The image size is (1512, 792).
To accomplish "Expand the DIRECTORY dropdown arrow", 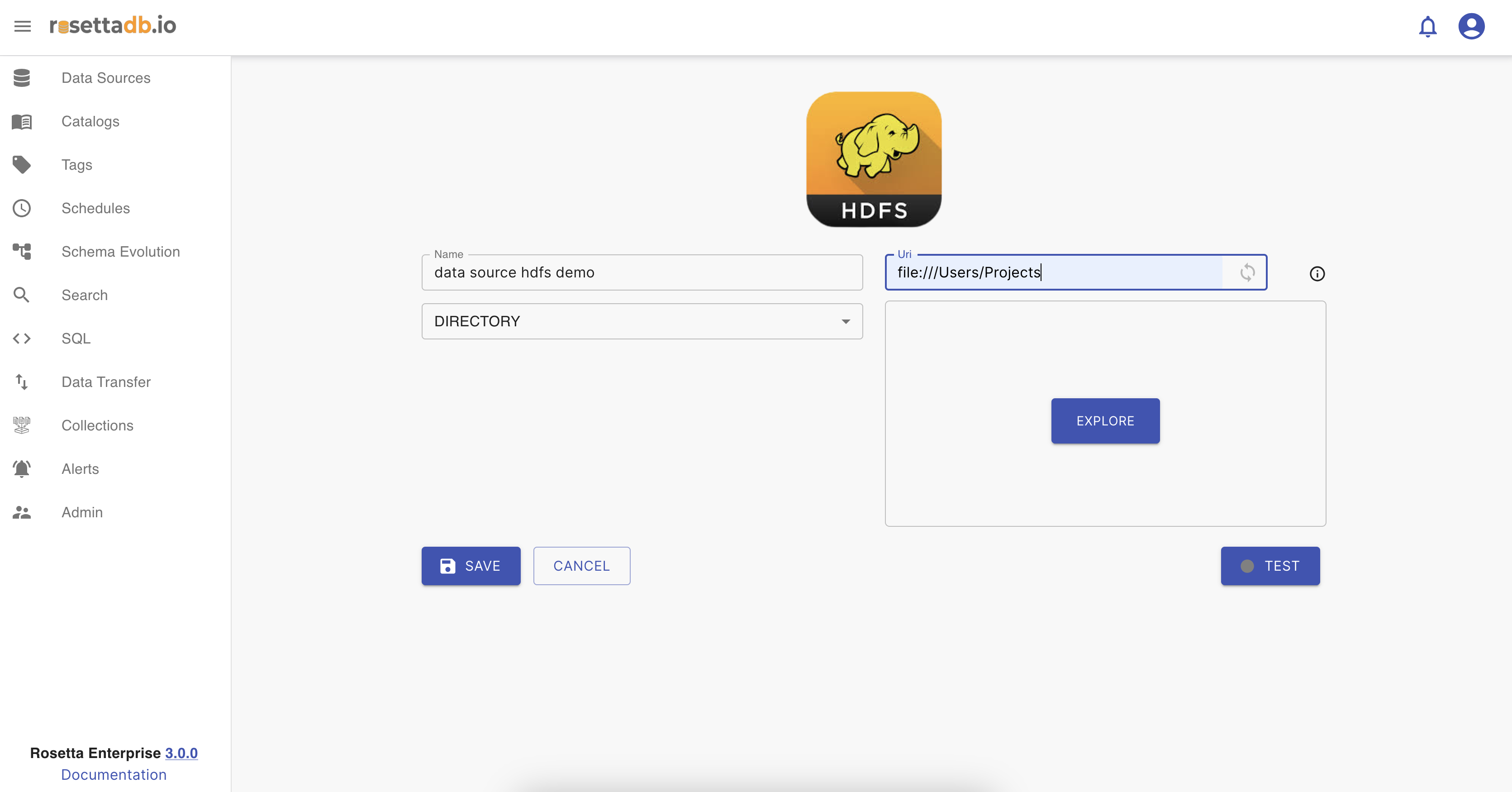I will pyautogui.click(x=845, y=321).
